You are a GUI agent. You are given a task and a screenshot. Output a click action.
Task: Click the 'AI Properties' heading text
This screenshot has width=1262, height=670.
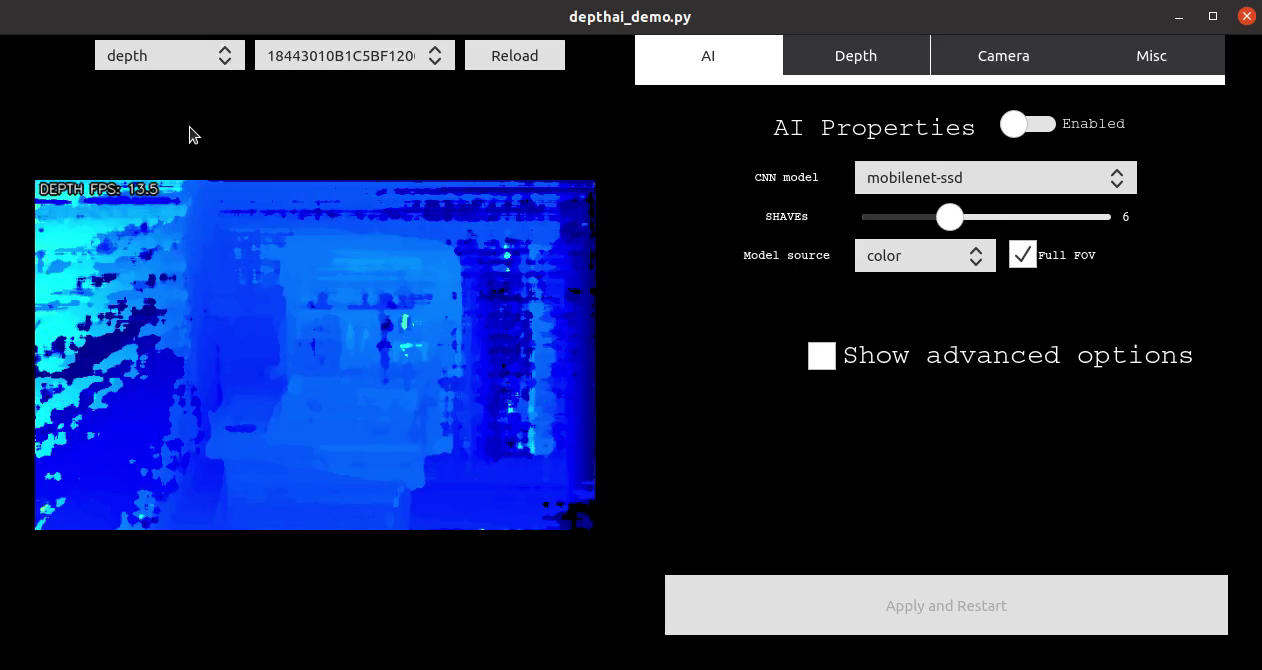point(874,128)
